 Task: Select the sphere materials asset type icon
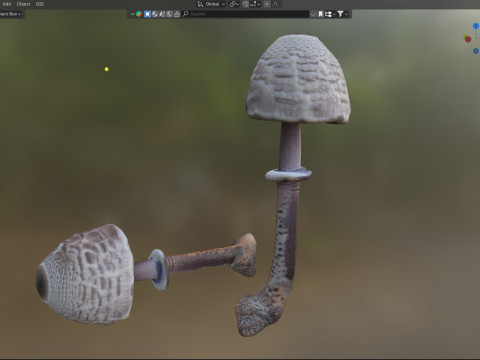(x=155, y=14)
